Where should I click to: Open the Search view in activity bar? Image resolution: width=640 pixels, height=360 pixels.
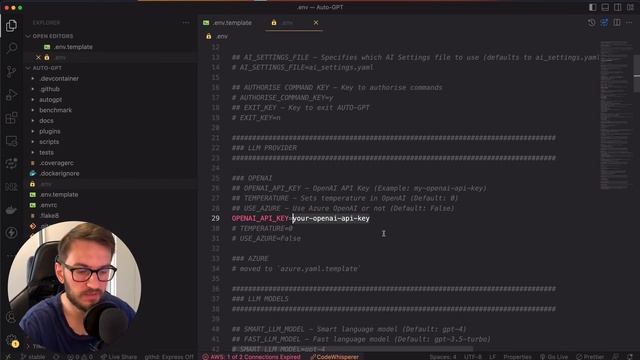(11, 48)
